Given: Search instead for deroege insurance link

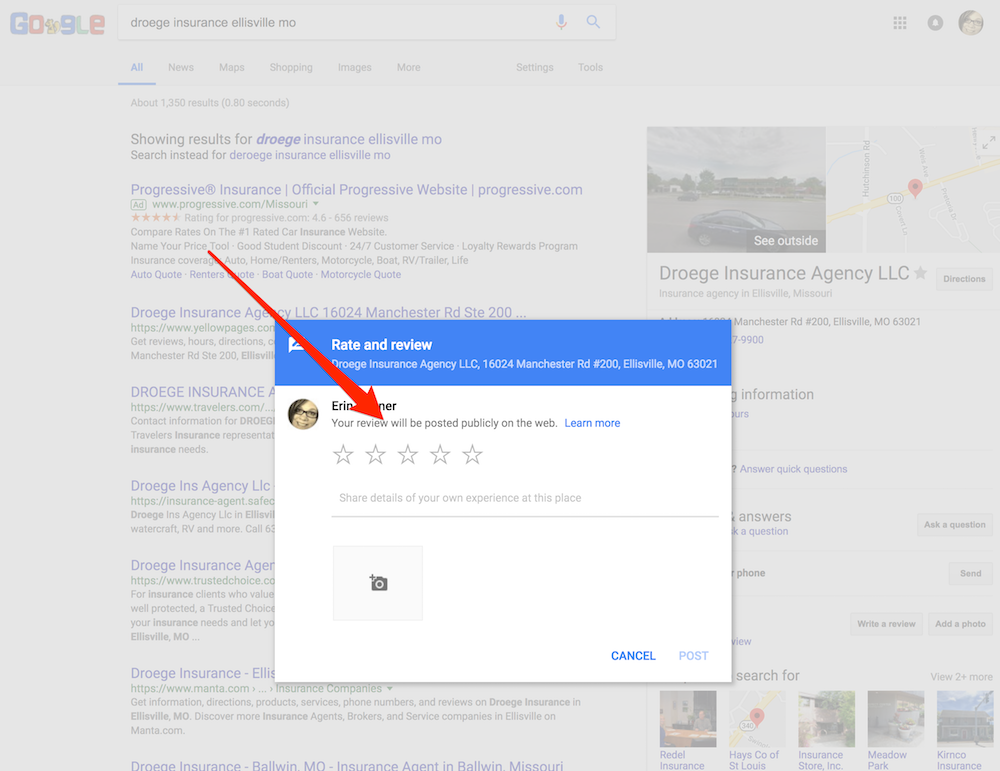Looking at the screenshot, I should tap(310, 155).
